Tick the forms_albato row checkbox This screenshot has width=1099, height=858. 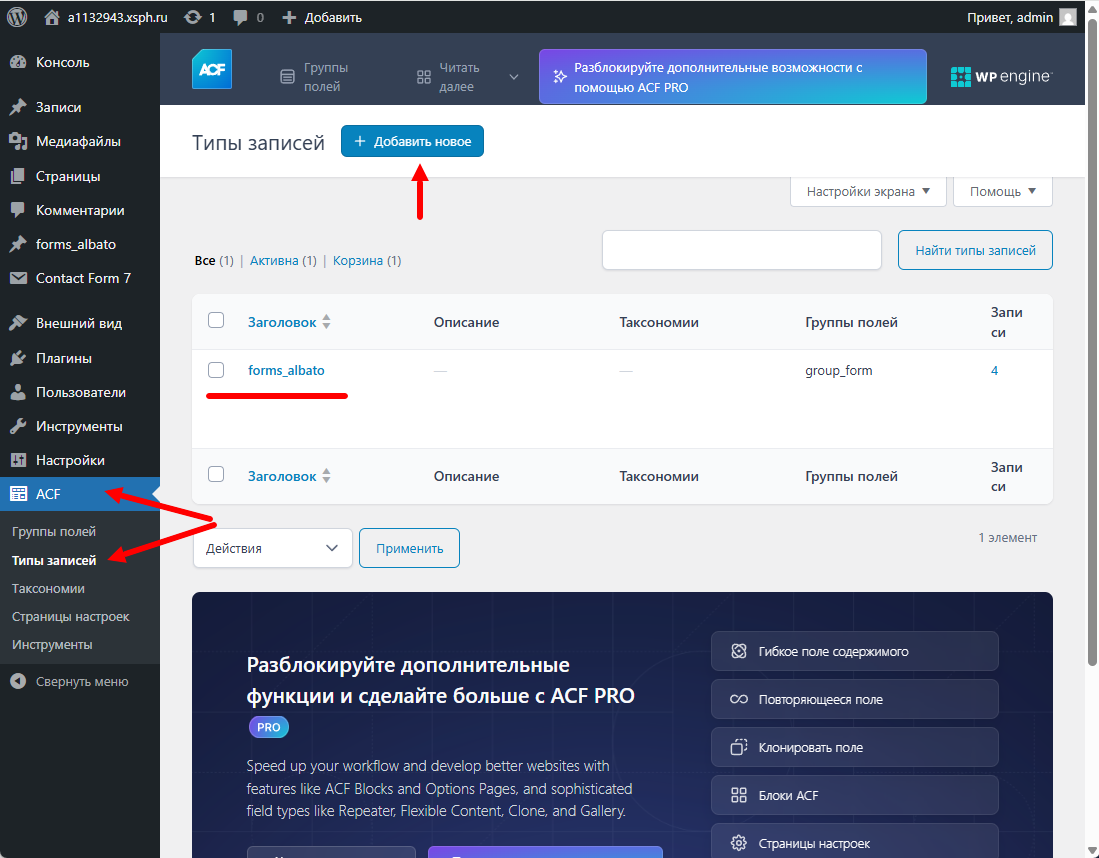216,370
